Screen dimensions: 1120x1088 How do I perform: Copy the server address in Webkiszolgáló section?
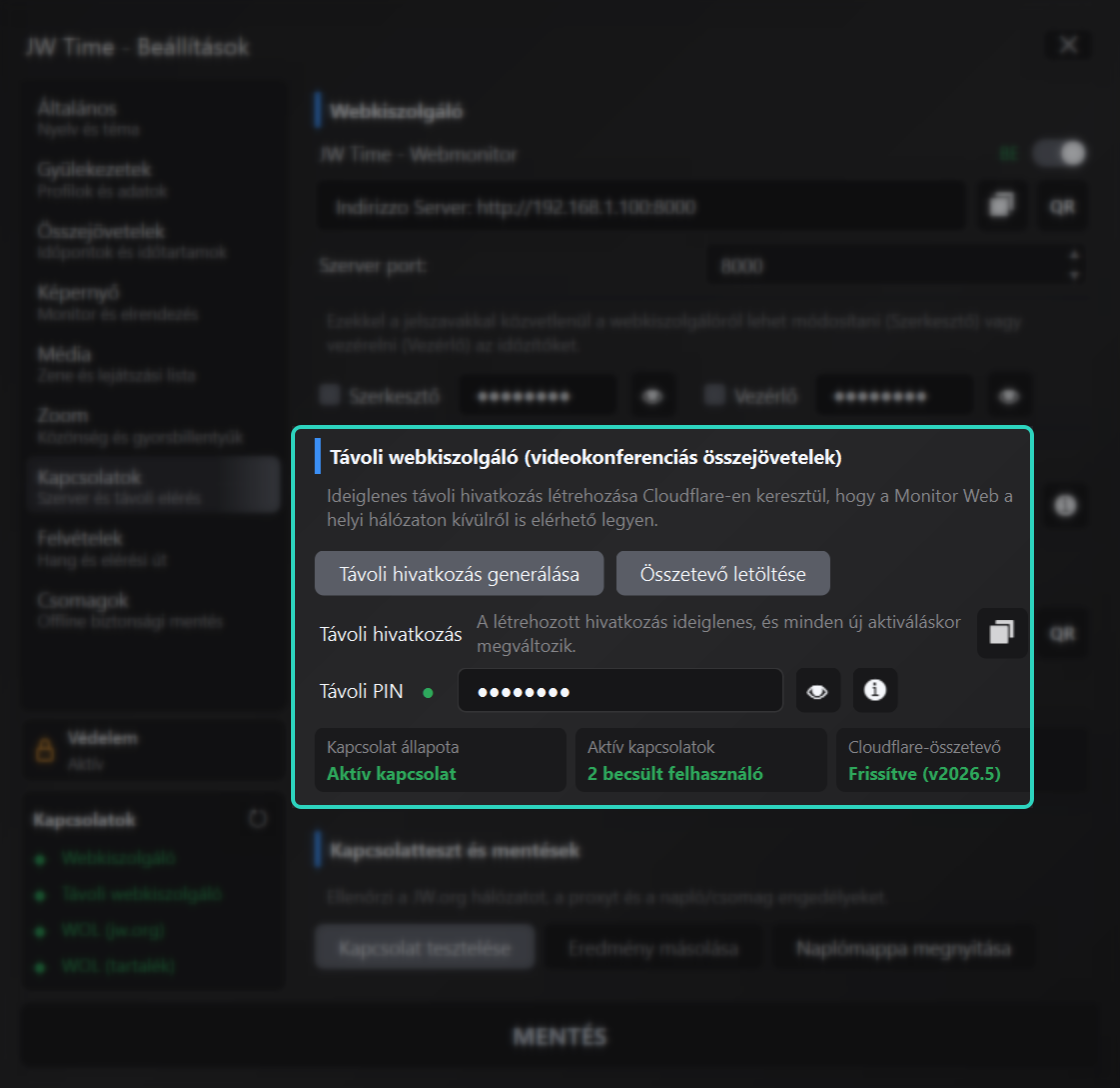click(x=1001, y=206)
